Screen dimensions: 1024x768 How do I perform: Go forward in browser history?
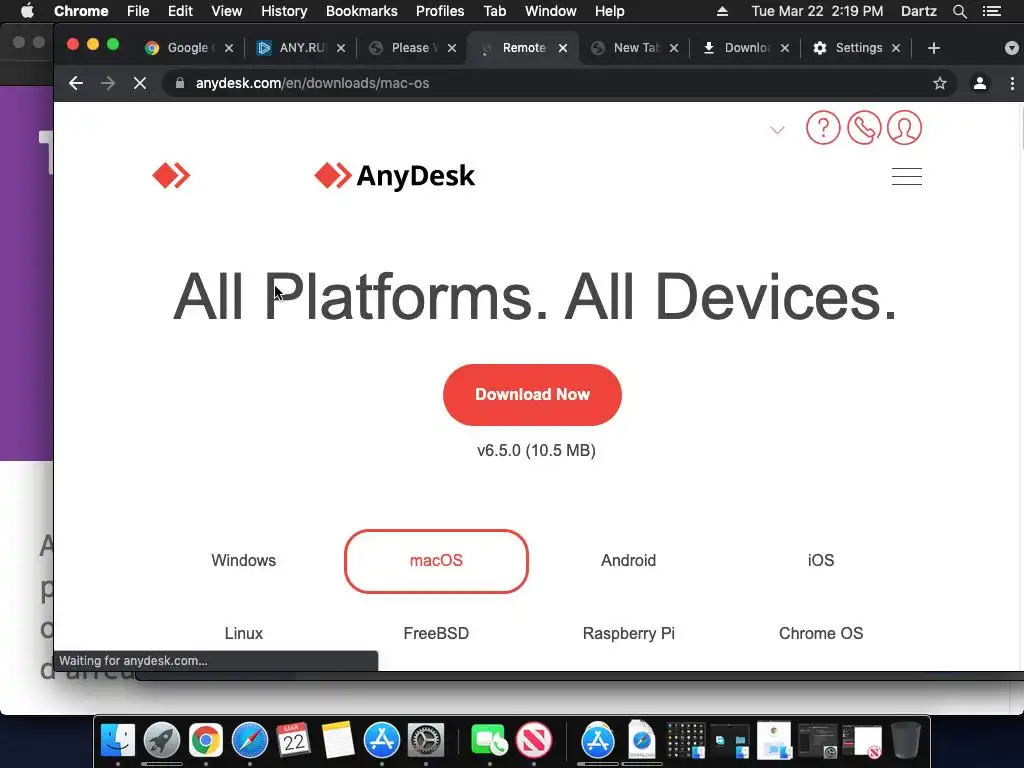coord(108,83)
